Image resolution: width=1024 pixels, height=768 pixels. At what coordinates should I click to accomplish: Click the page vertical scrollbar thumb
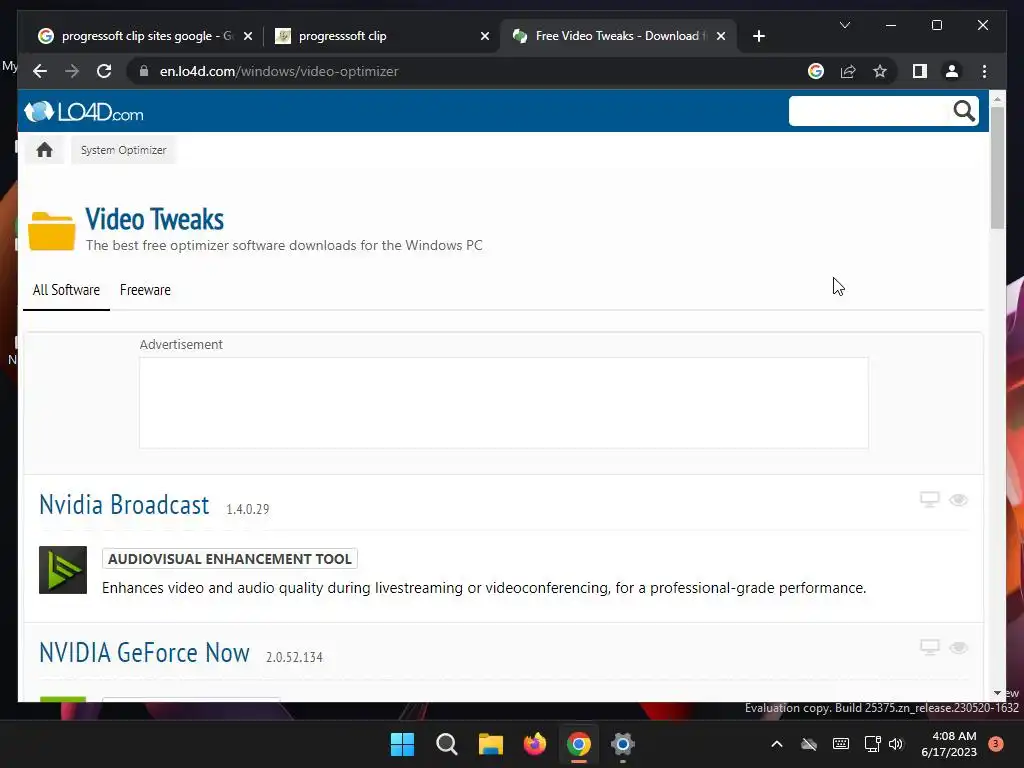[x=997, y=167]
